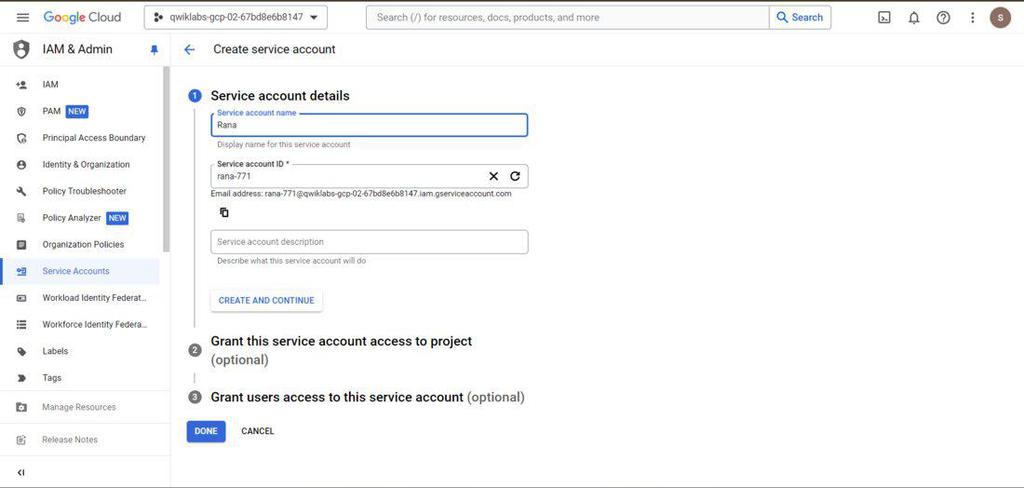Open the project selector dropdown
The image size is (1024, 488).
pyautogui.click(x=235, y=17)
